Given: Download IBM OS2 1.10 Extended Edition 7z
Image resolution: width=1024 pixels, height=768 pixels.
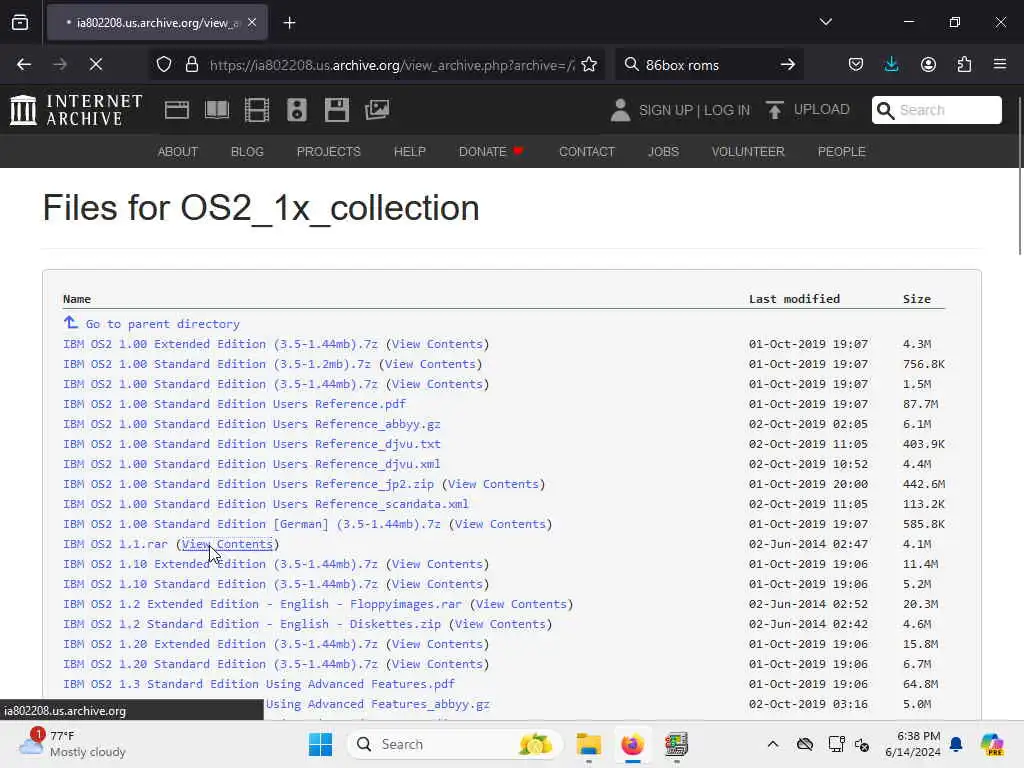Looking at the screenshot, I should point(220,564).
